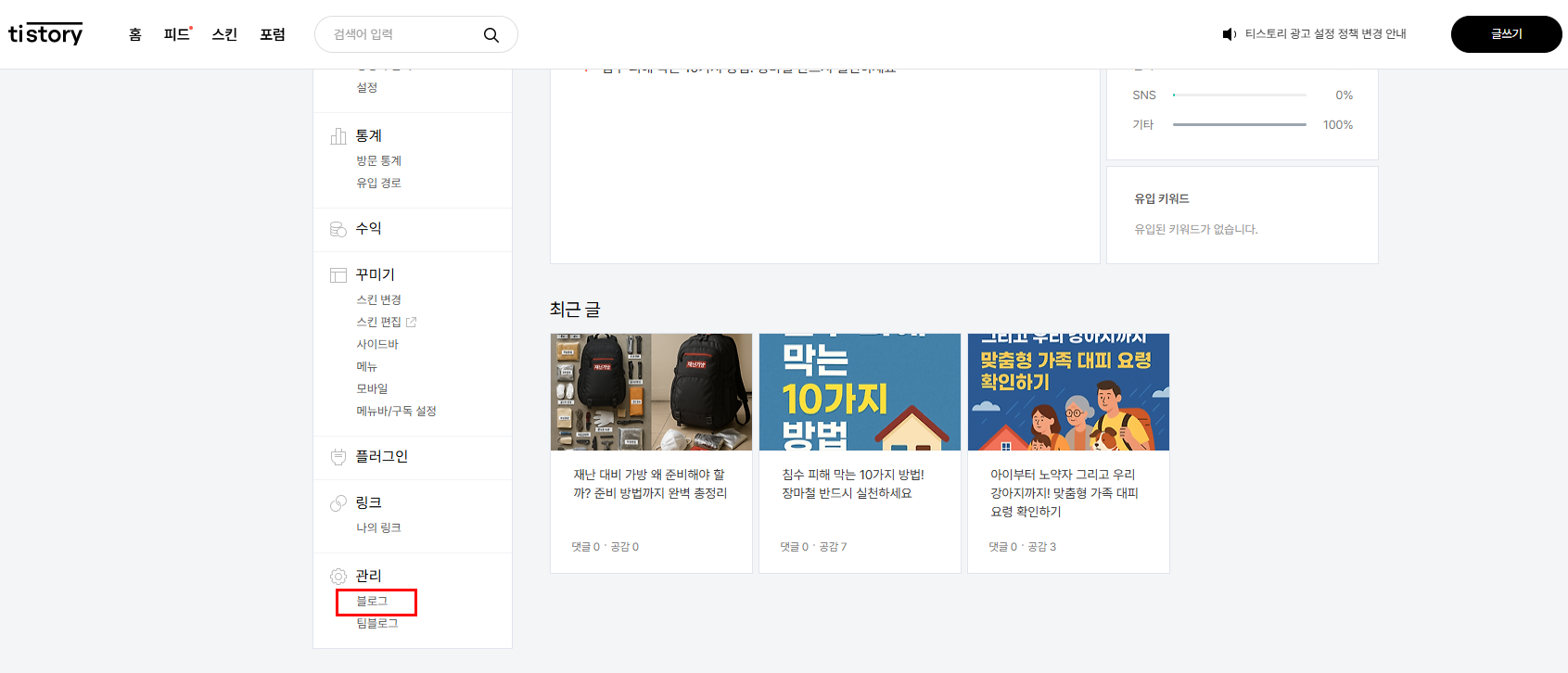Image resolution: width=1568 pixels, height=673 pixels.
Task: Open 모바일 settings
Action: pyautogui.click(x=373, y=389)
